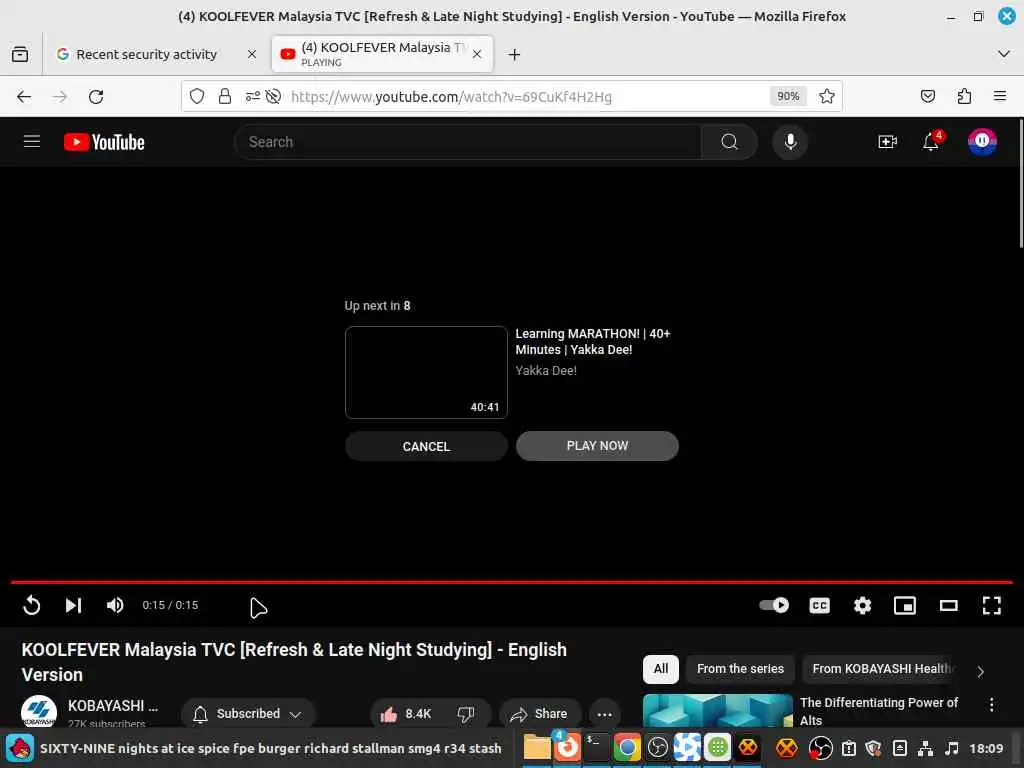
Task: Open The Differentiating Power of Alts thumbnail
Action: pos(718,711)
